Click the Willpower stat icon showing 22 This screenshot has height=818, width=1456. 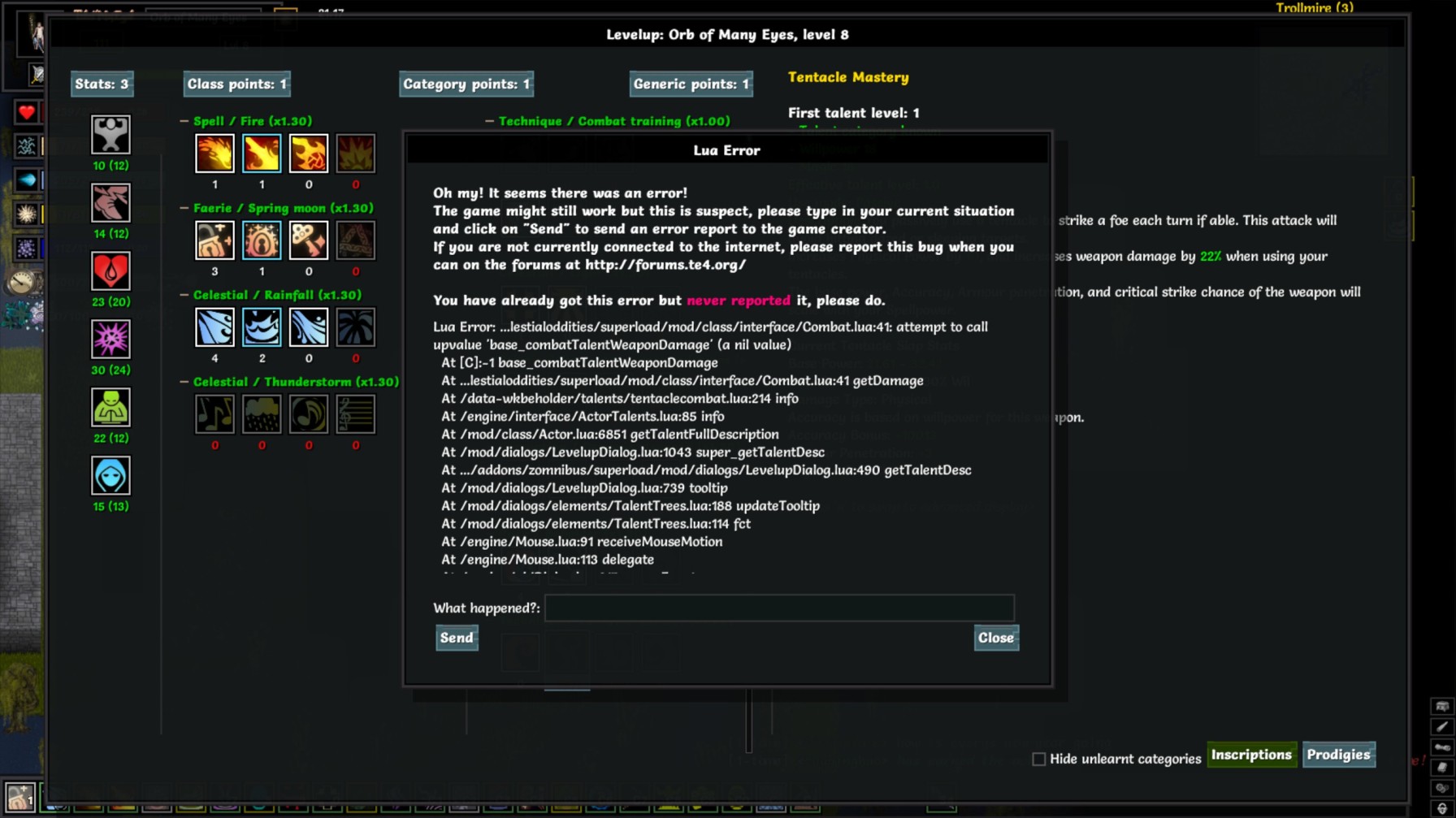click(x=110, y=408)
